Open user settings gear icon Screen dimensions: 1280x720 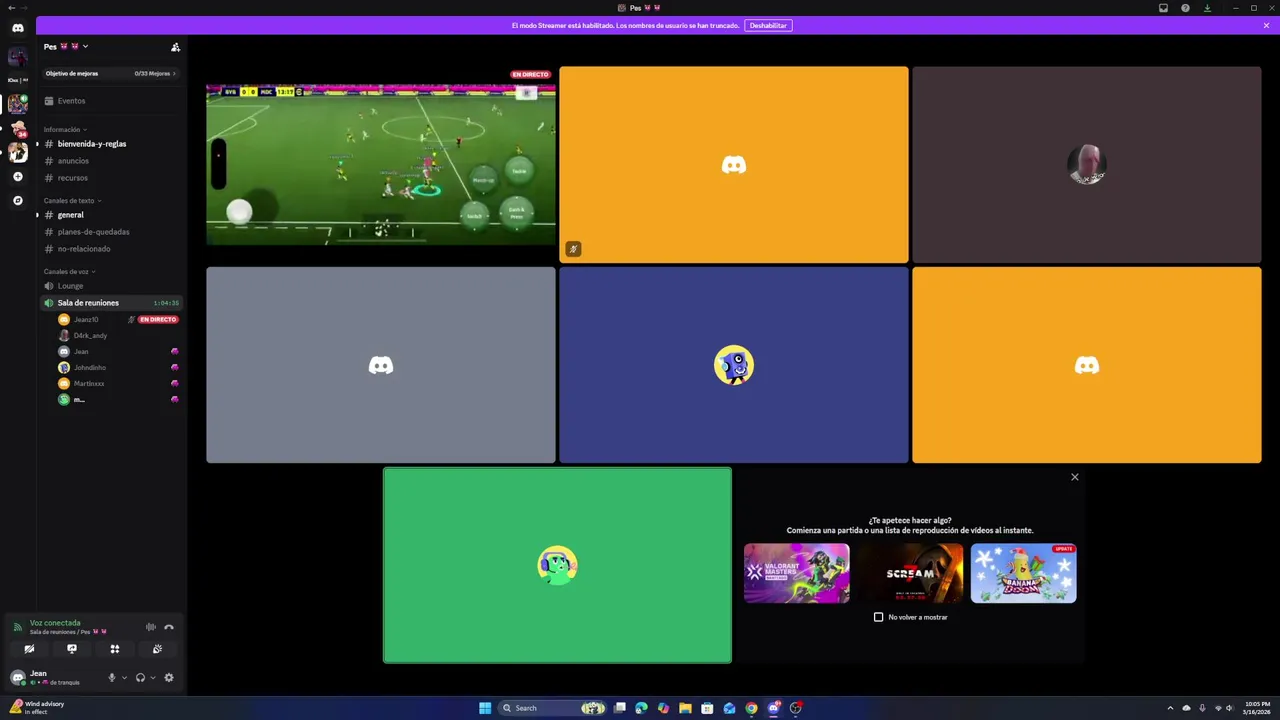tap(169, 678)
